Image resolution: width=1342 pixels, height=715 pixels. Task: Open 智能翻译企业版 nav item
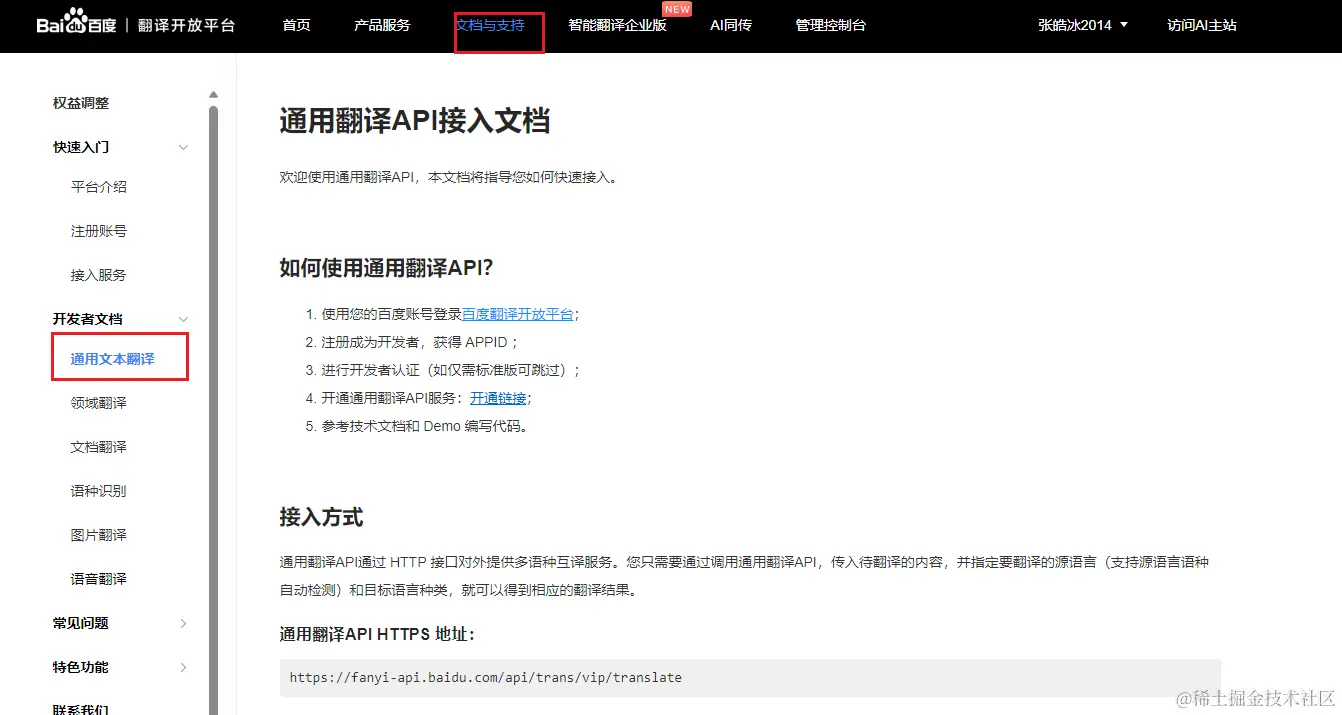617,25
